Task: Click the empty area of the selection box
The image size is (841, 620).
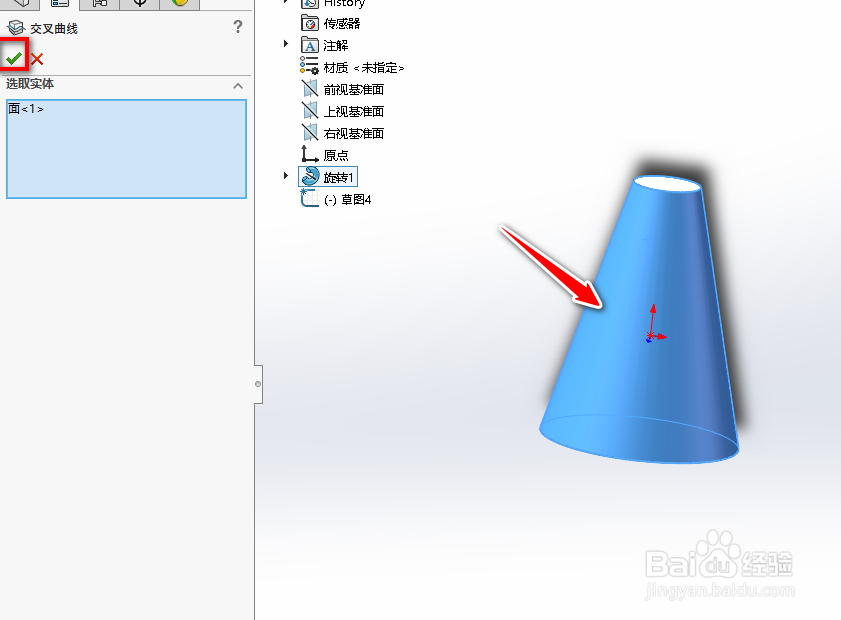Action: point(127,158)
